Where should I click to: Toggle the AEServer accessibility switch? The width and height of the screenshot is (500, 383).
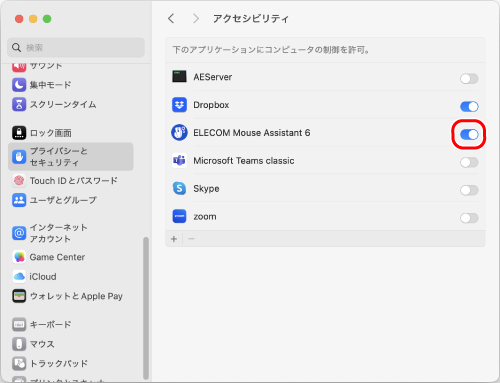[469, 79]
